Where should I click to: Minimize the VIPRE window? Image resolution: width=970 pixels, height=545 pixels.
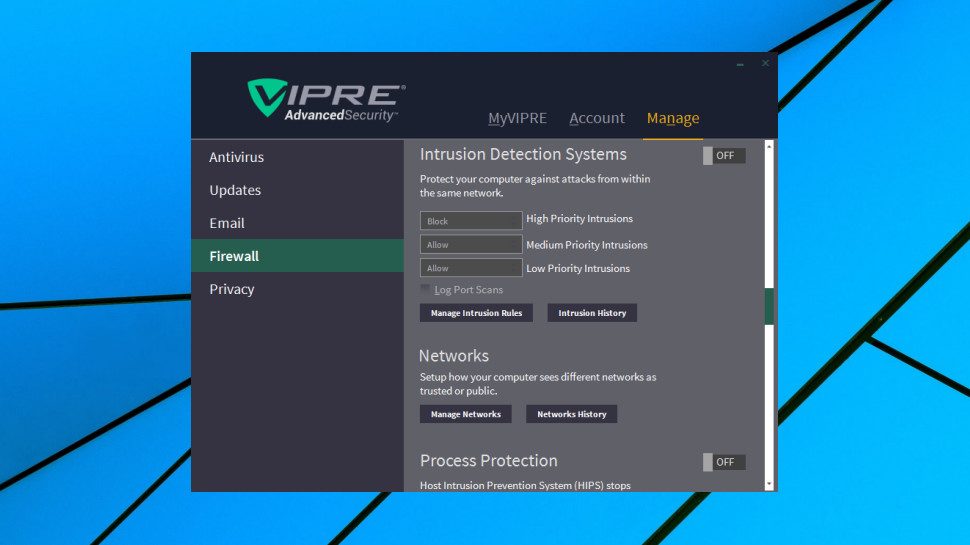point(740,64)
